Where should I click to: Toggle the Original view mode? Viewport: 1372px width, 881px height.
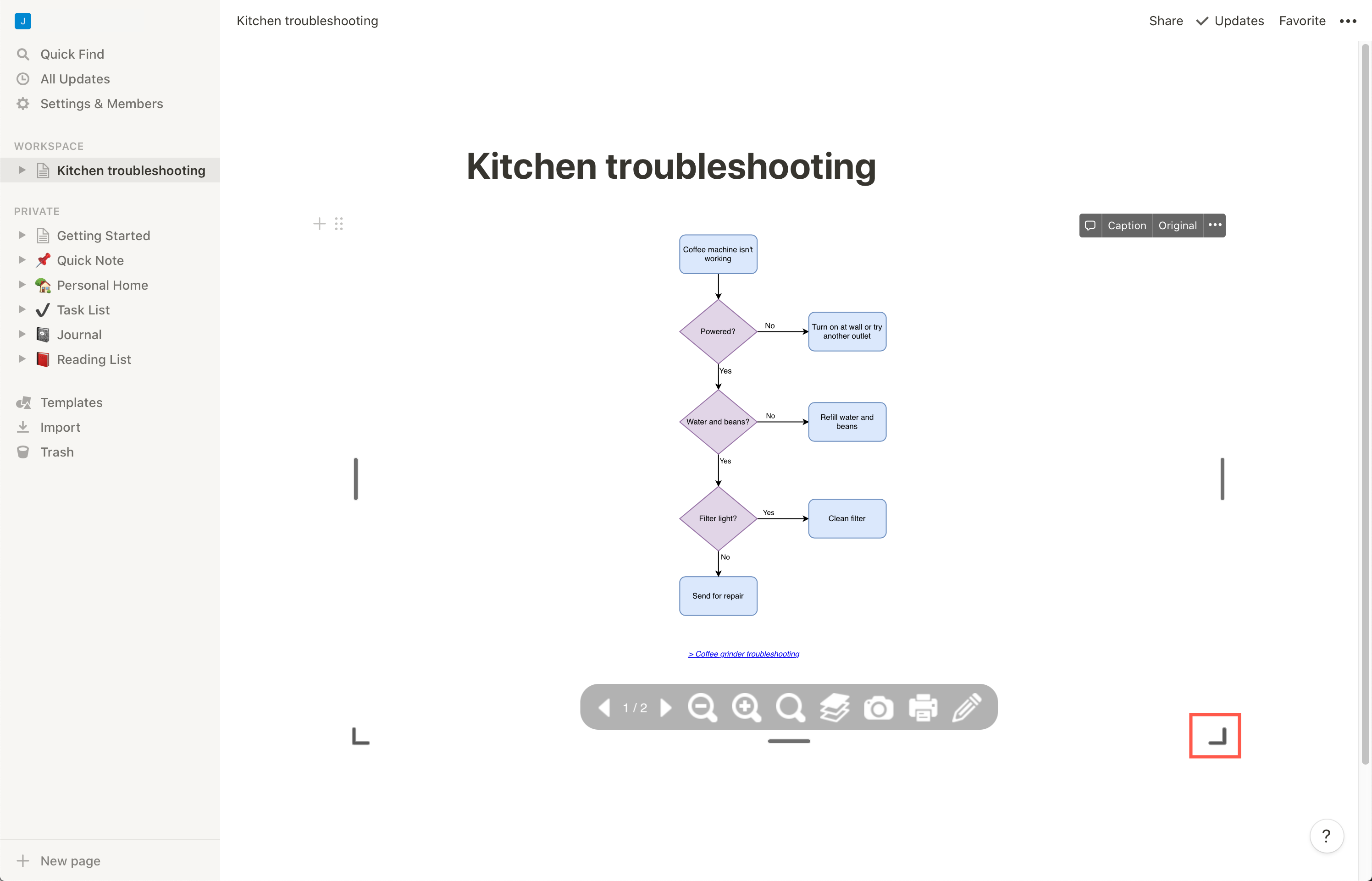(1177, 225)
